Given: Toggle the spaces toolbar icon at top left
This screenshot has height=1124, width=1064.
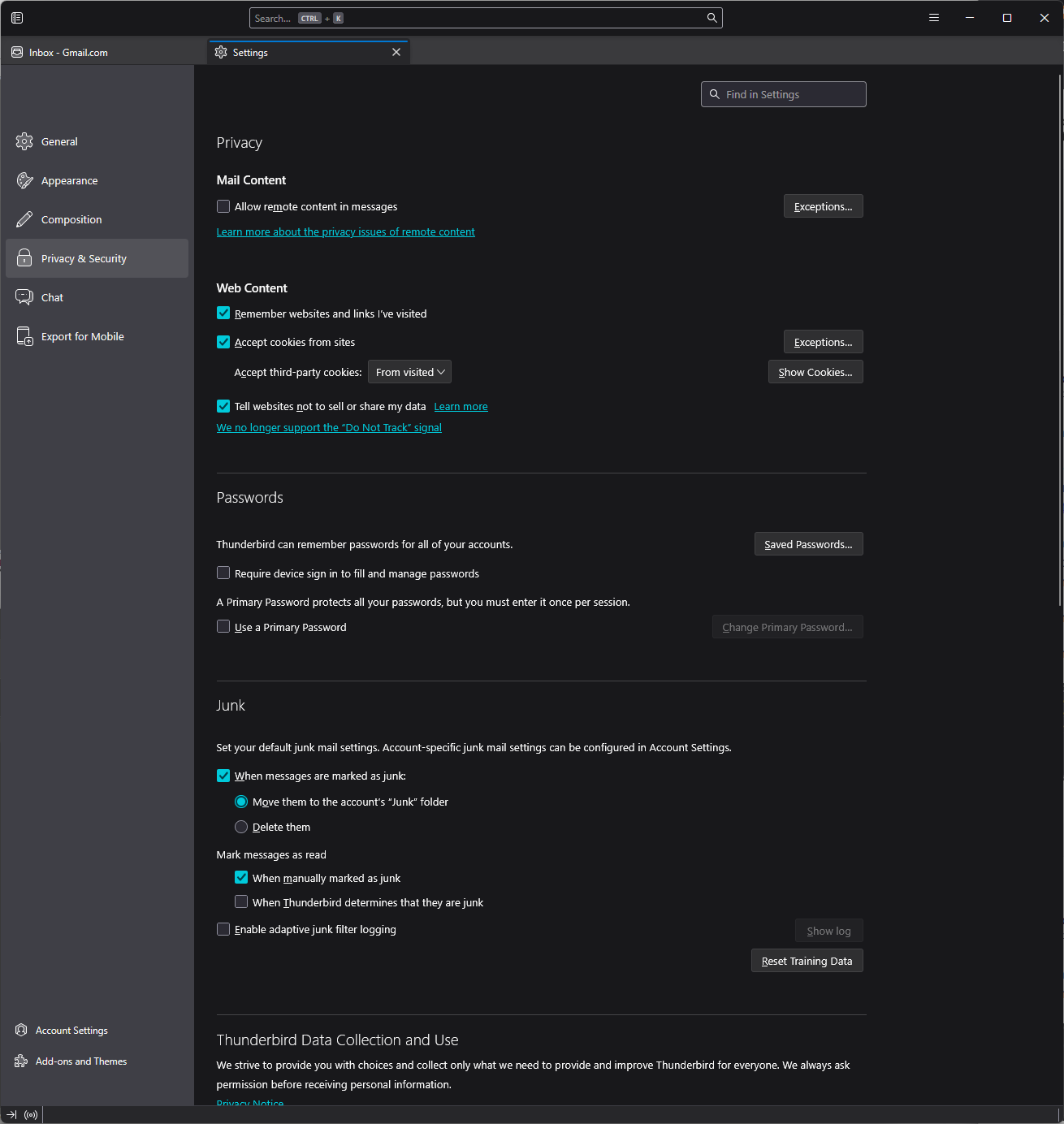Looking at the screenshot, I should [17, 18].
